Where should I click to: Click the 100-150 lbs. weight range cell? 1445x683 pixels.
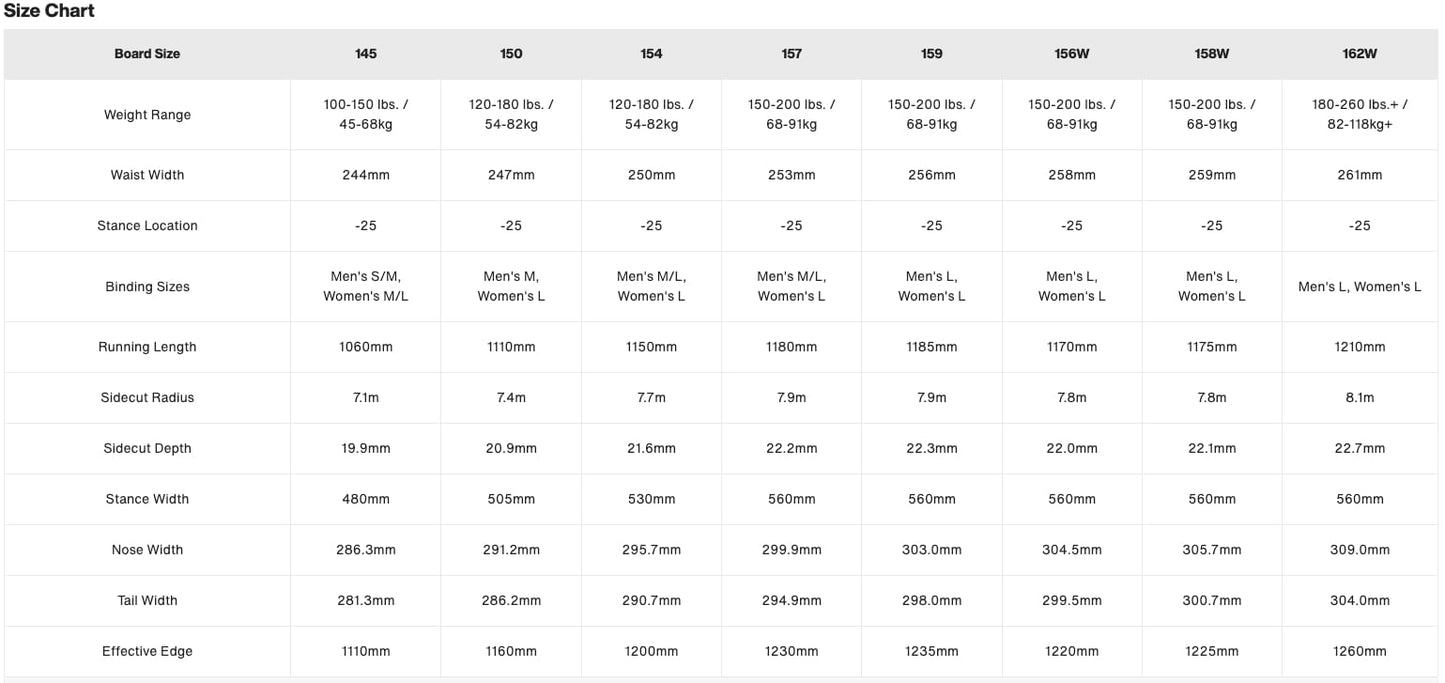tap(366, 115)
